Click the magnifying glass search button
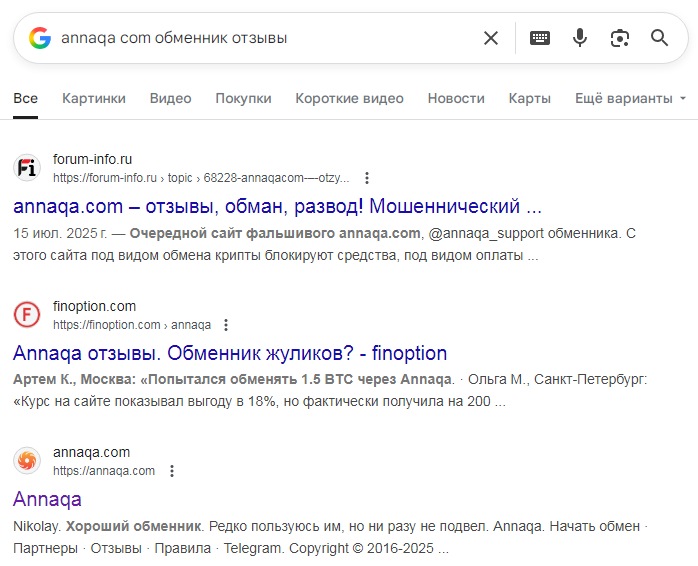This screenshot has width=698, height=566. pos(660,38)
